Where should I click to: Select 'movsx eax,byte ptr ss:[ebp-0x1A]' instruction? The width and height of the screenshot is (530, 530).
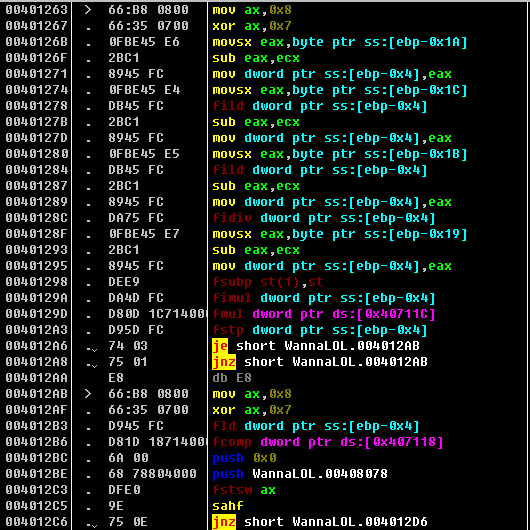340,42
